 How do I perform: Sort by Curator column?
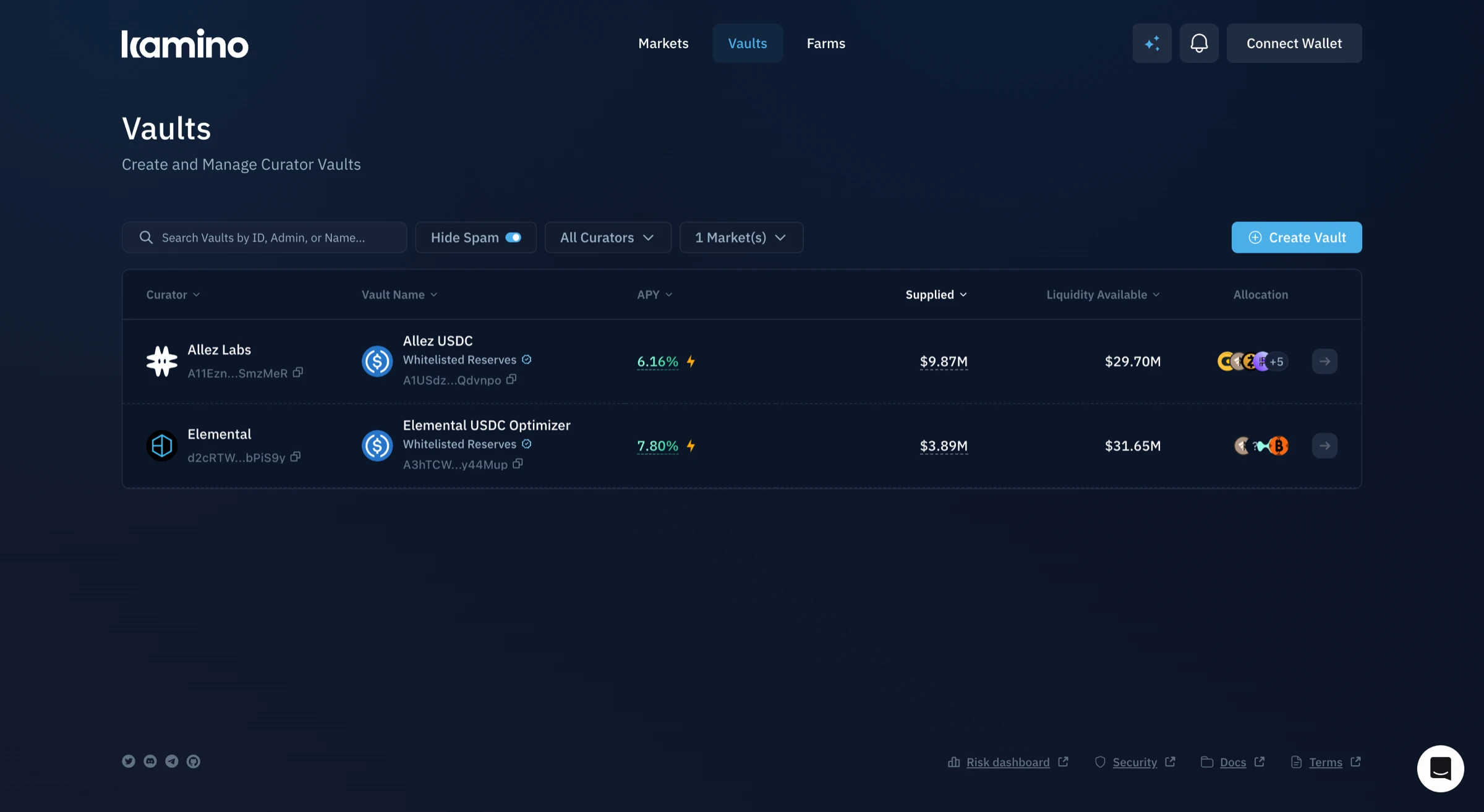pos(173,294)
